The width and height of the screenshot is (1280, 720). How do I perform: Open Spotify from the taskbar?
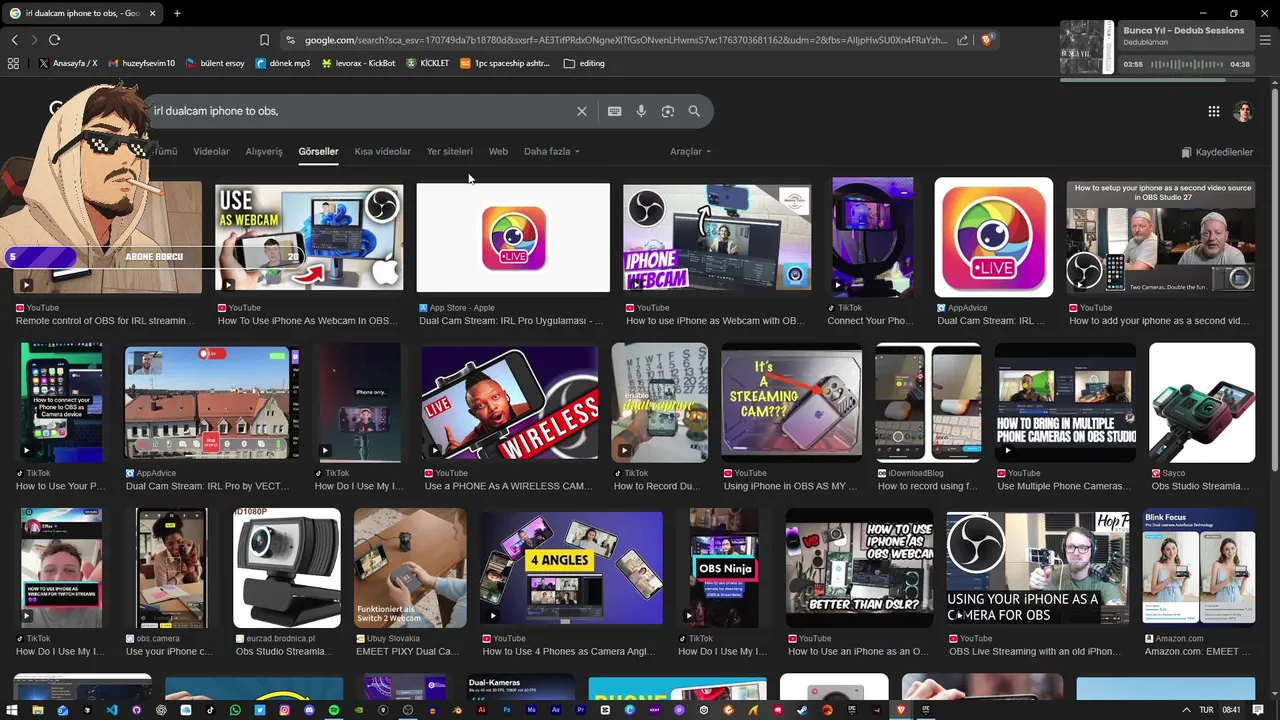333,710
